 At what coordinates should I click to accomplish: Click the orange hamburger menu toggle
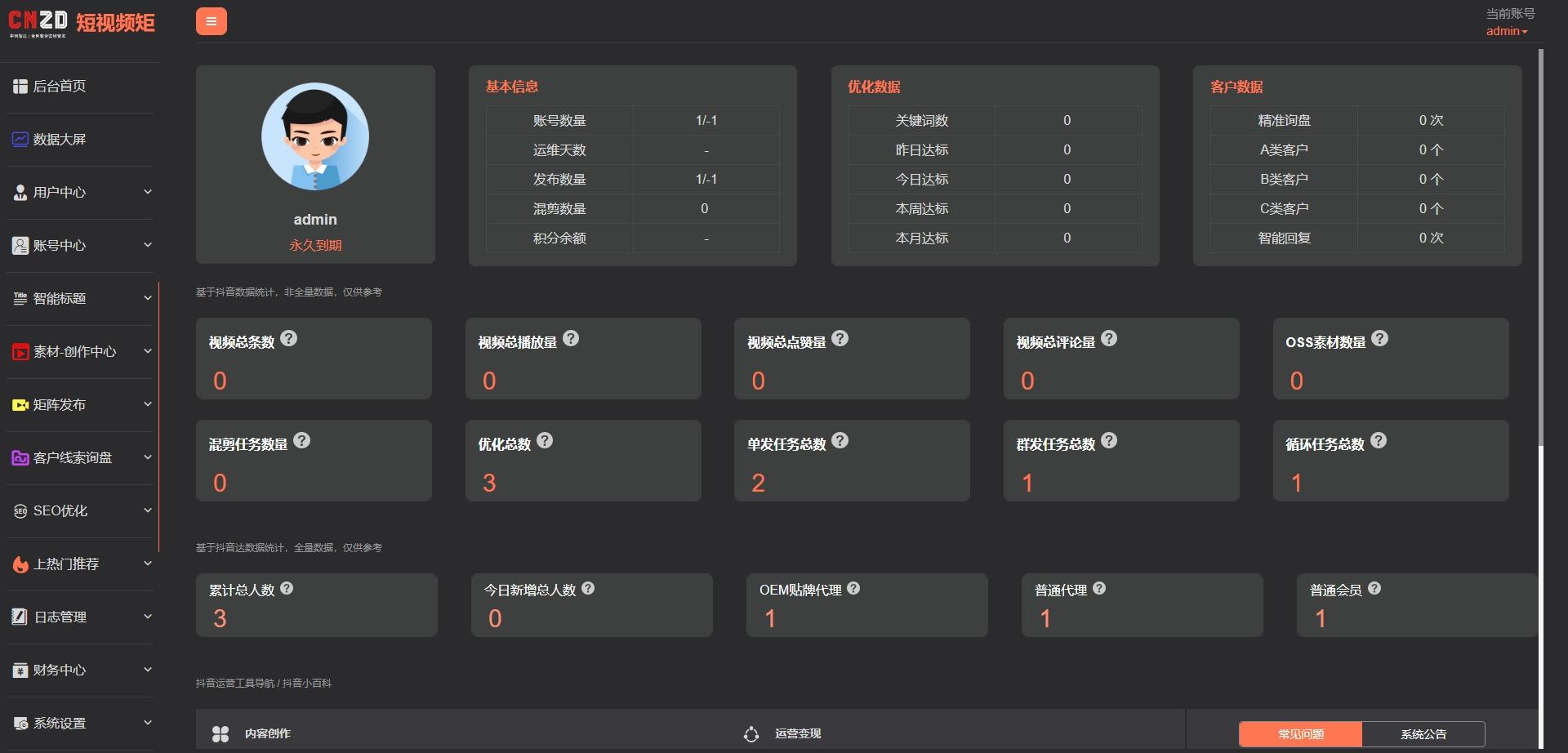(211, 21)
